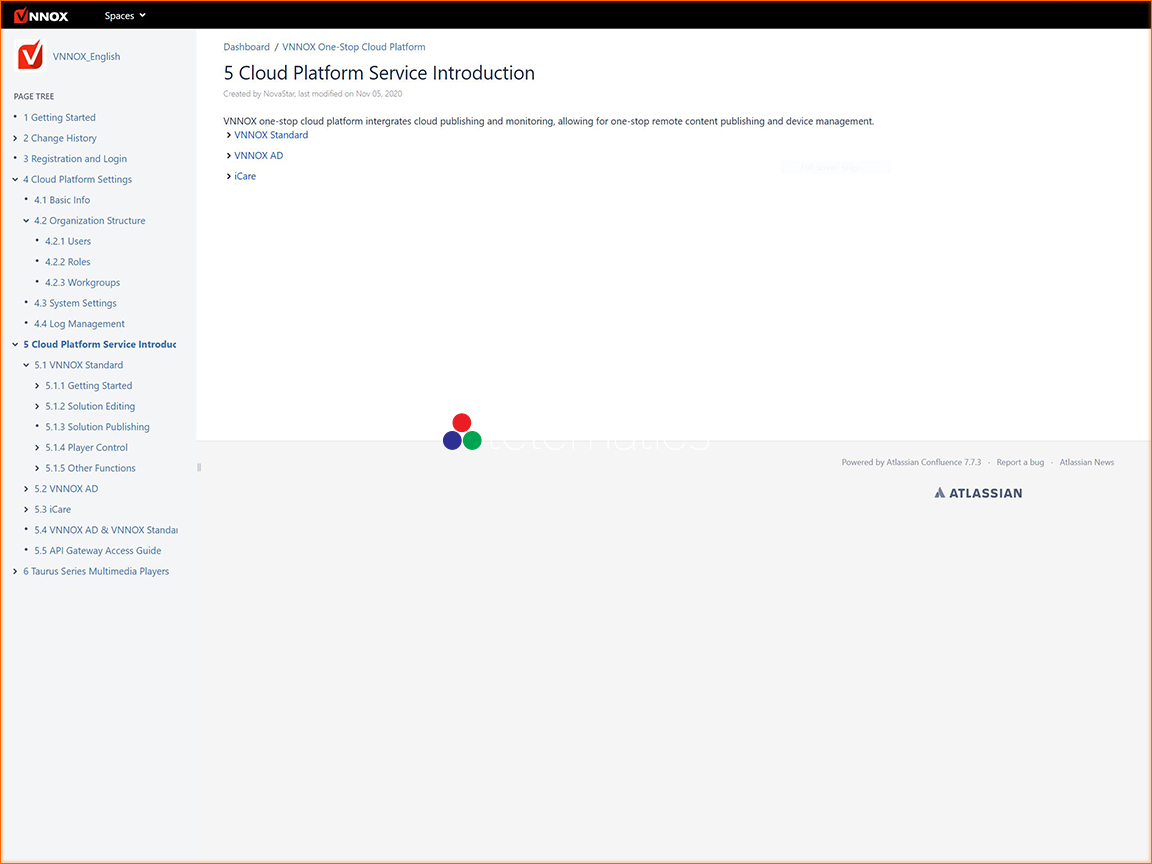Expand 5.1.5 Other Functions node
1152x864 pixels.
(37, 468)
